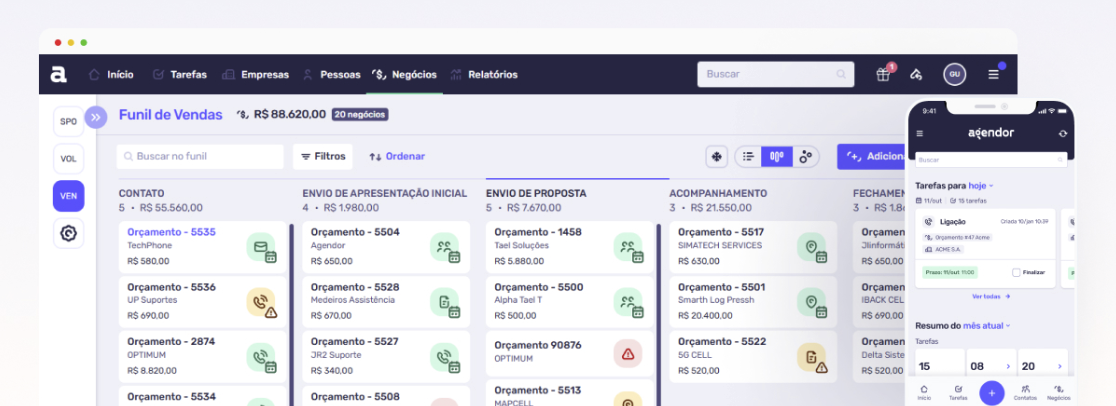Open the Ordenar sort dropdown
Image resolution: width=1116 pixels, height=406 pixels.
coord(397,157)
